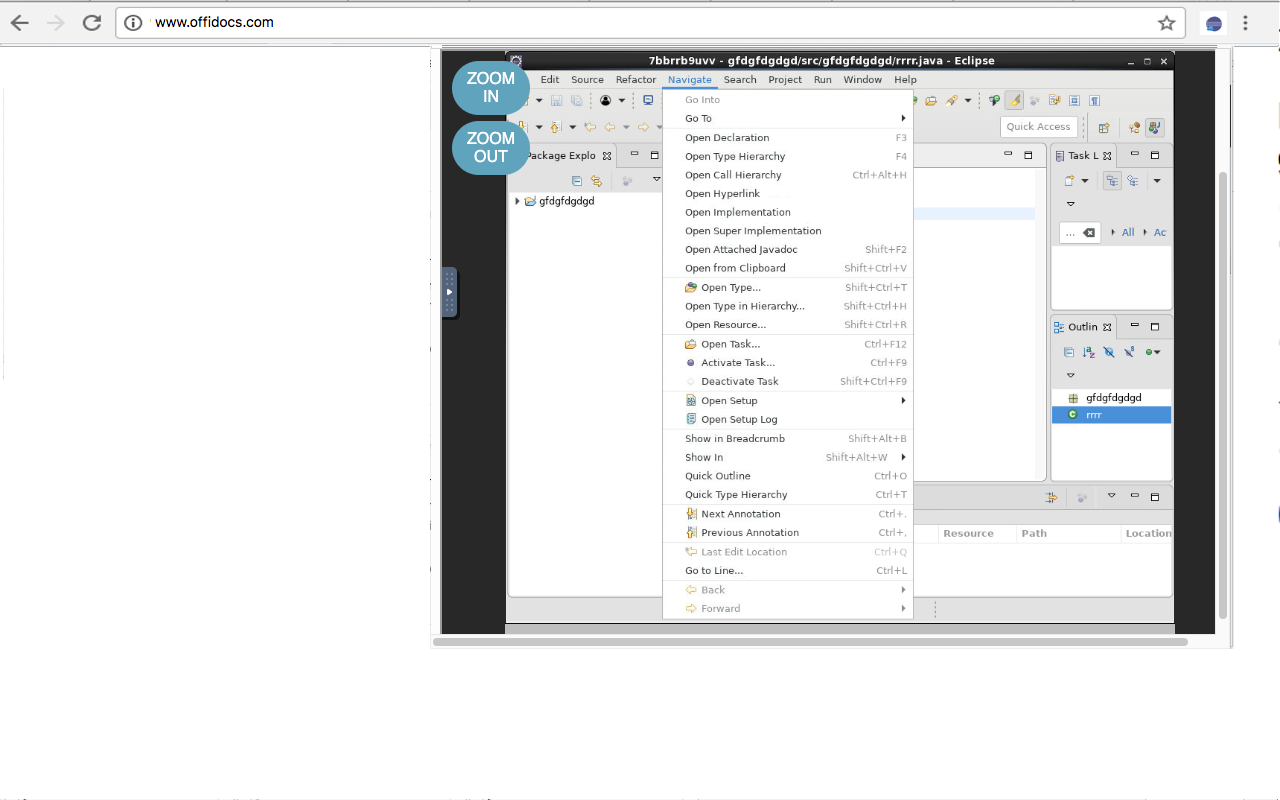Open the Search menu in menu bar

(740, 80)
